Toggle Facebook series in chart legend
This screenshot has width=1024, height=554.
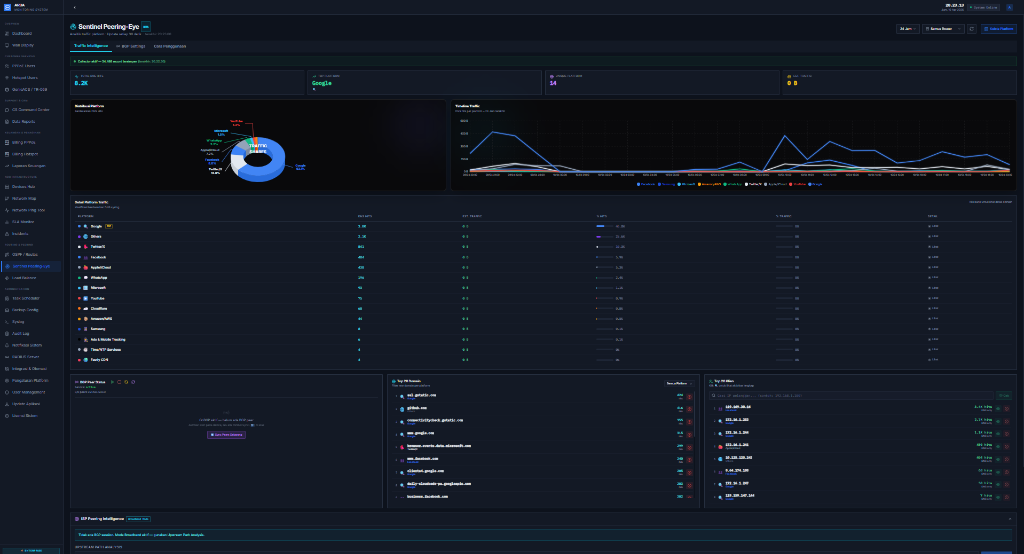click(x=646, y=184)
